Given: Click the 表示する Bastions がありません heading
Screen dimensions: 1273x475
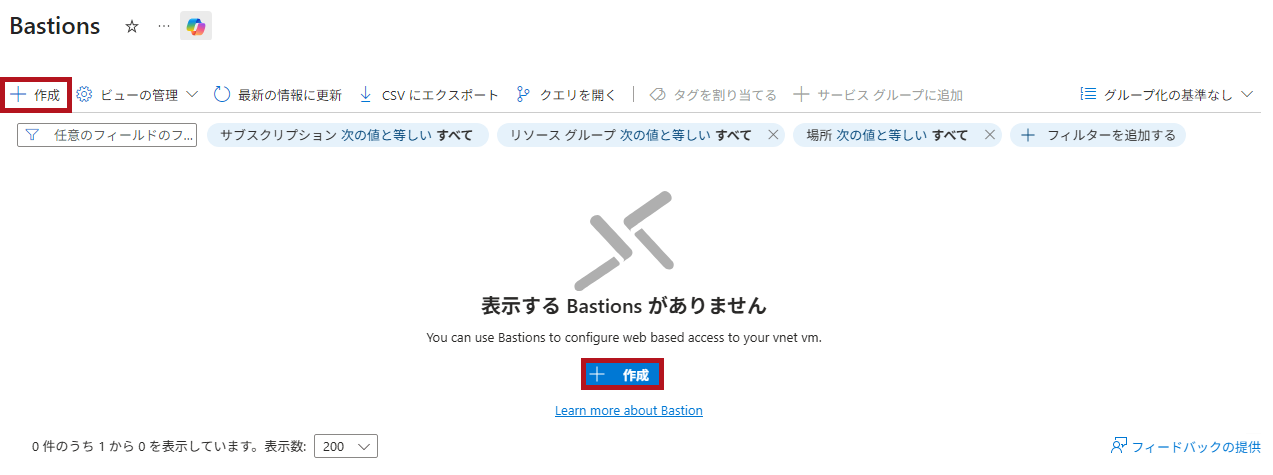Looking at the screenshot, I should [x=624, y=305].
